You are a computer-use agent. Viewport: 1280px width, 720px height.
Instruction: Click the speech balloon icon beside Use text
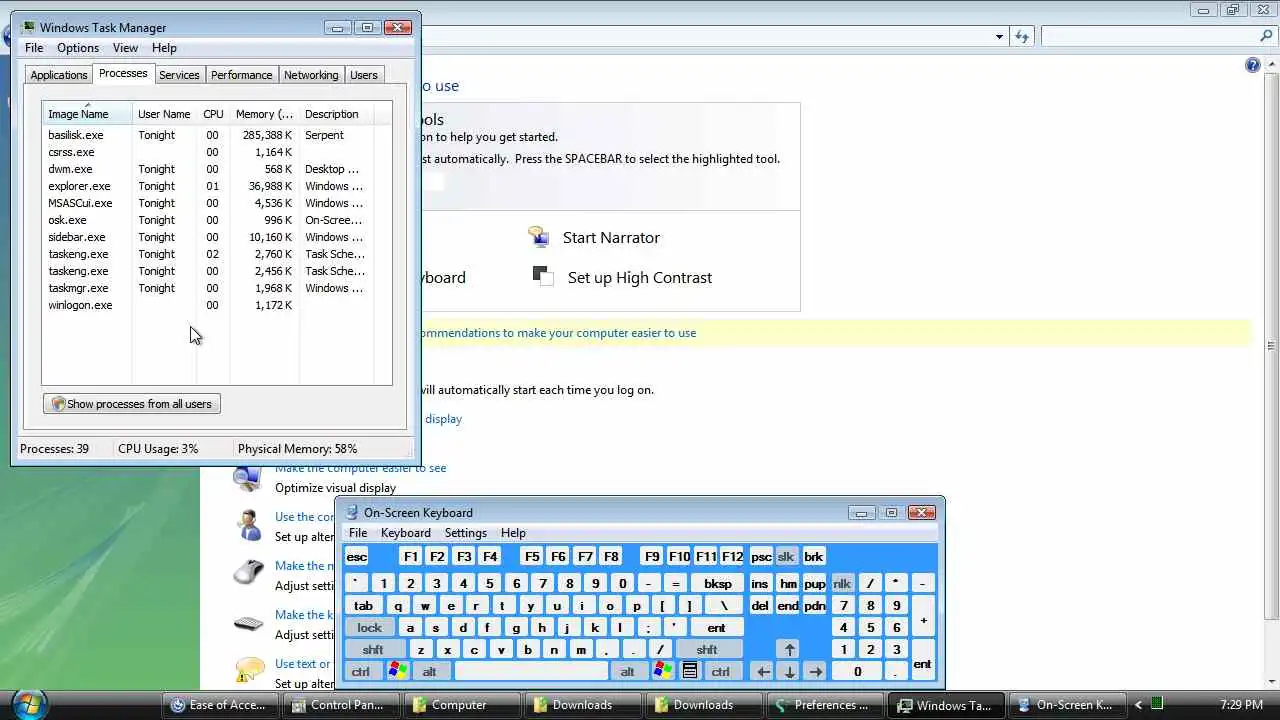249,669
